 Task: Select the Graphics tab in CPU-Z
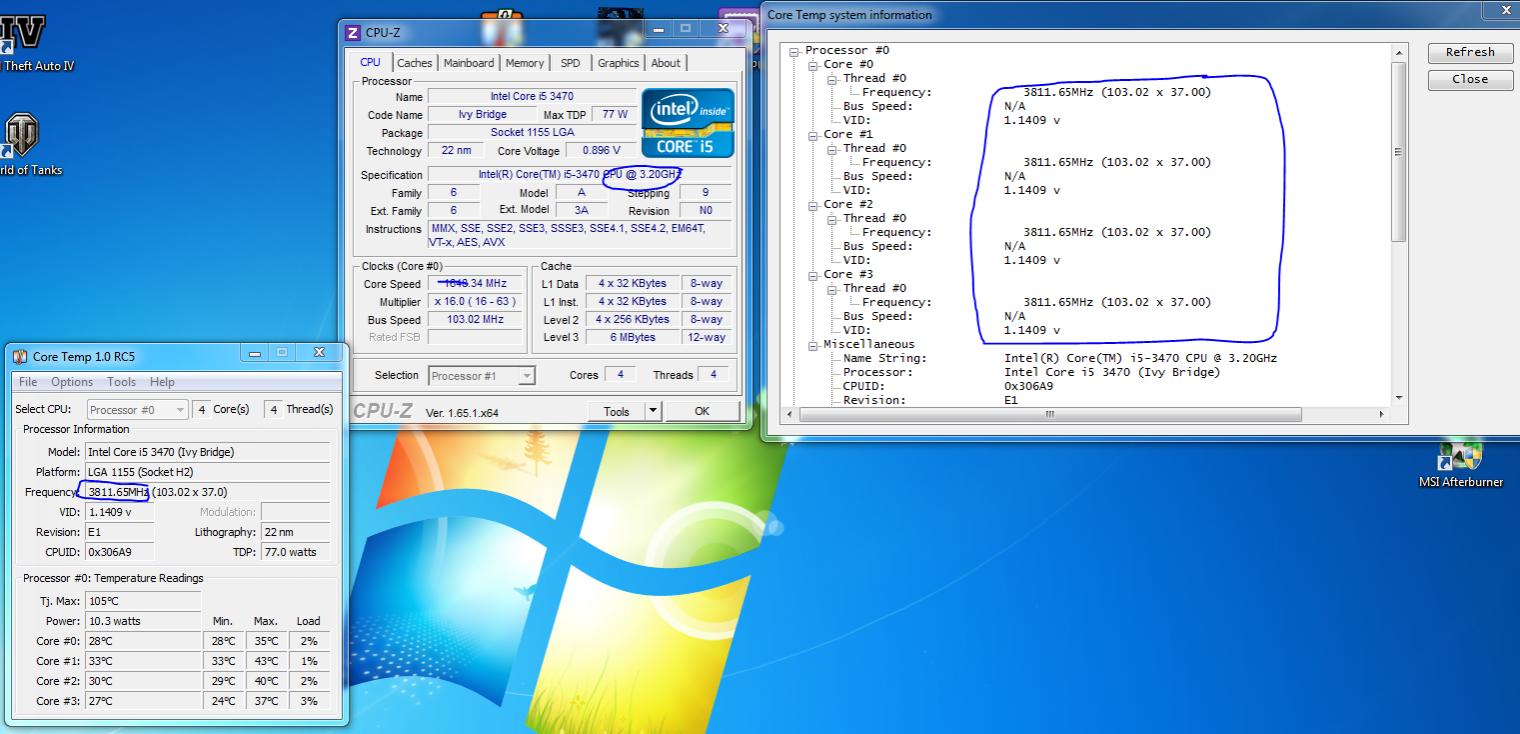tap(618, 63)
